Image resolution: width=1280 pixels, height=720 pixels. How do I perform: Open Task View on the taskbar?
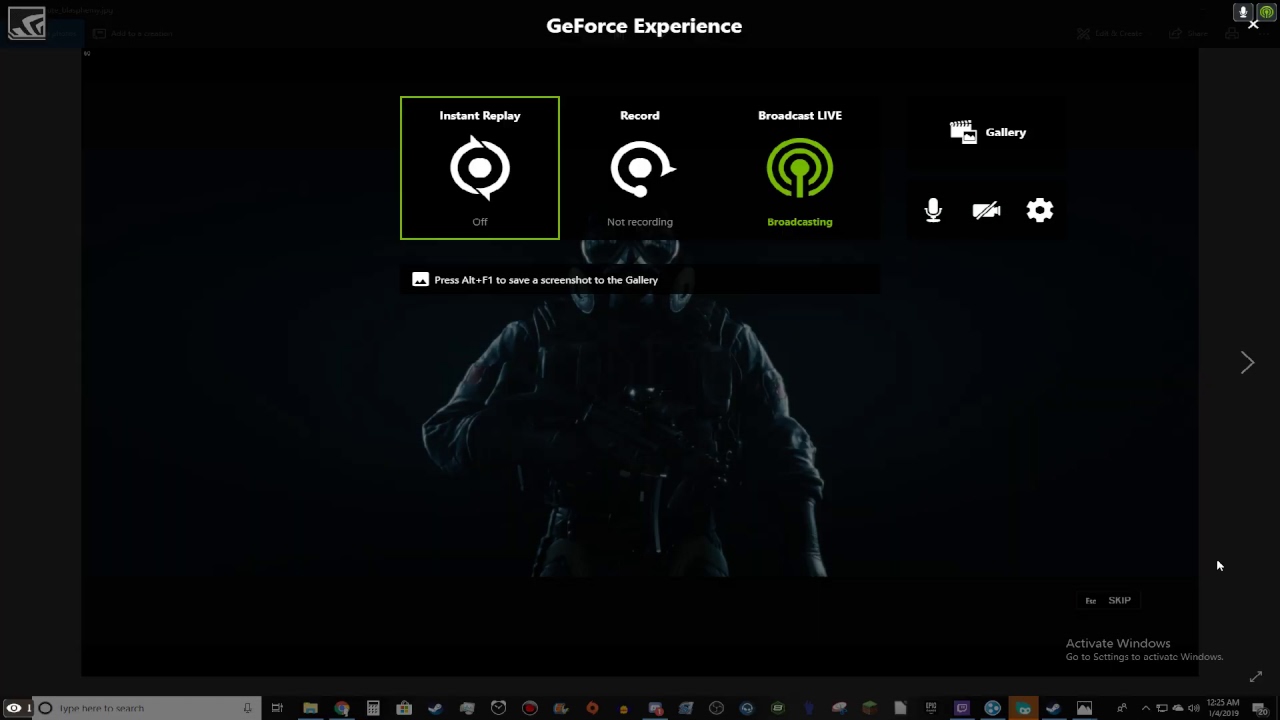tap(277, 708)
